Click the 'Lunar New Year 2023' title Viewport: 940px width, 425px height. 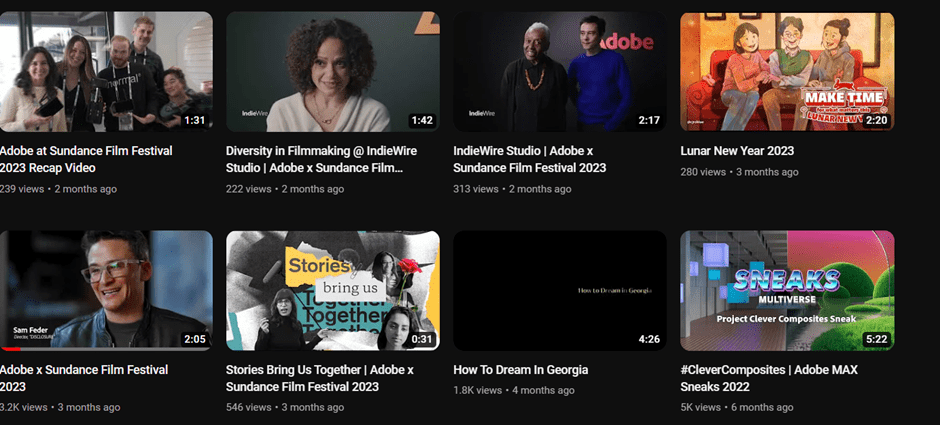point(737,151)
